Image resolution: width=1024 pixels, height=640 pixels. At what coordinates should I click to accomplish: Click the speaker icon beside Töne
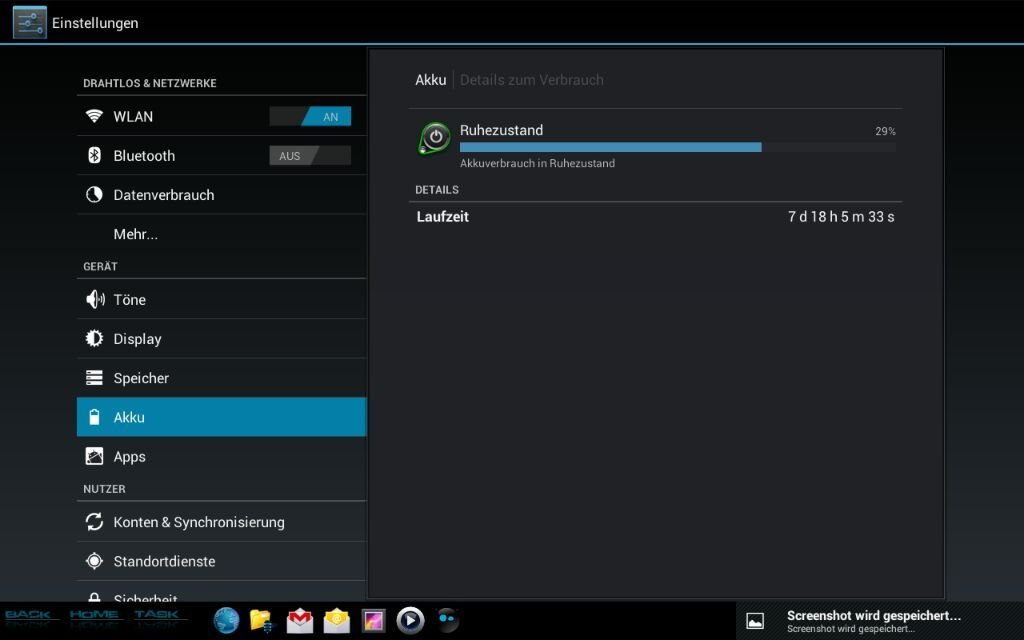click(95, 299)
